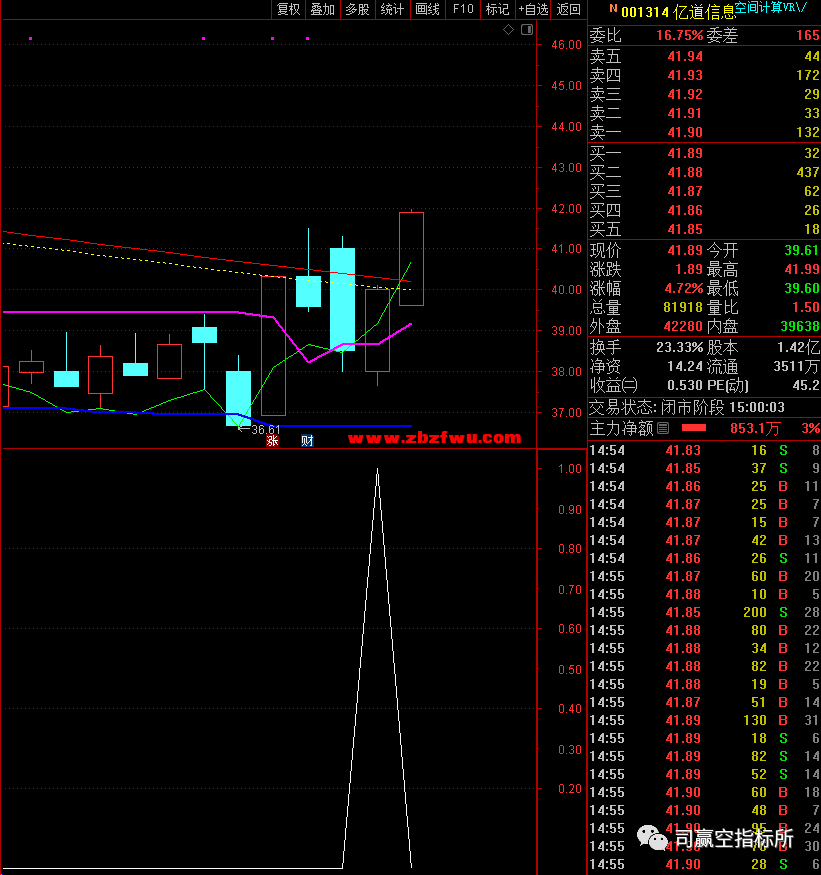Click the 46.00 price axis label
The image size is (821, 875).
566,45
